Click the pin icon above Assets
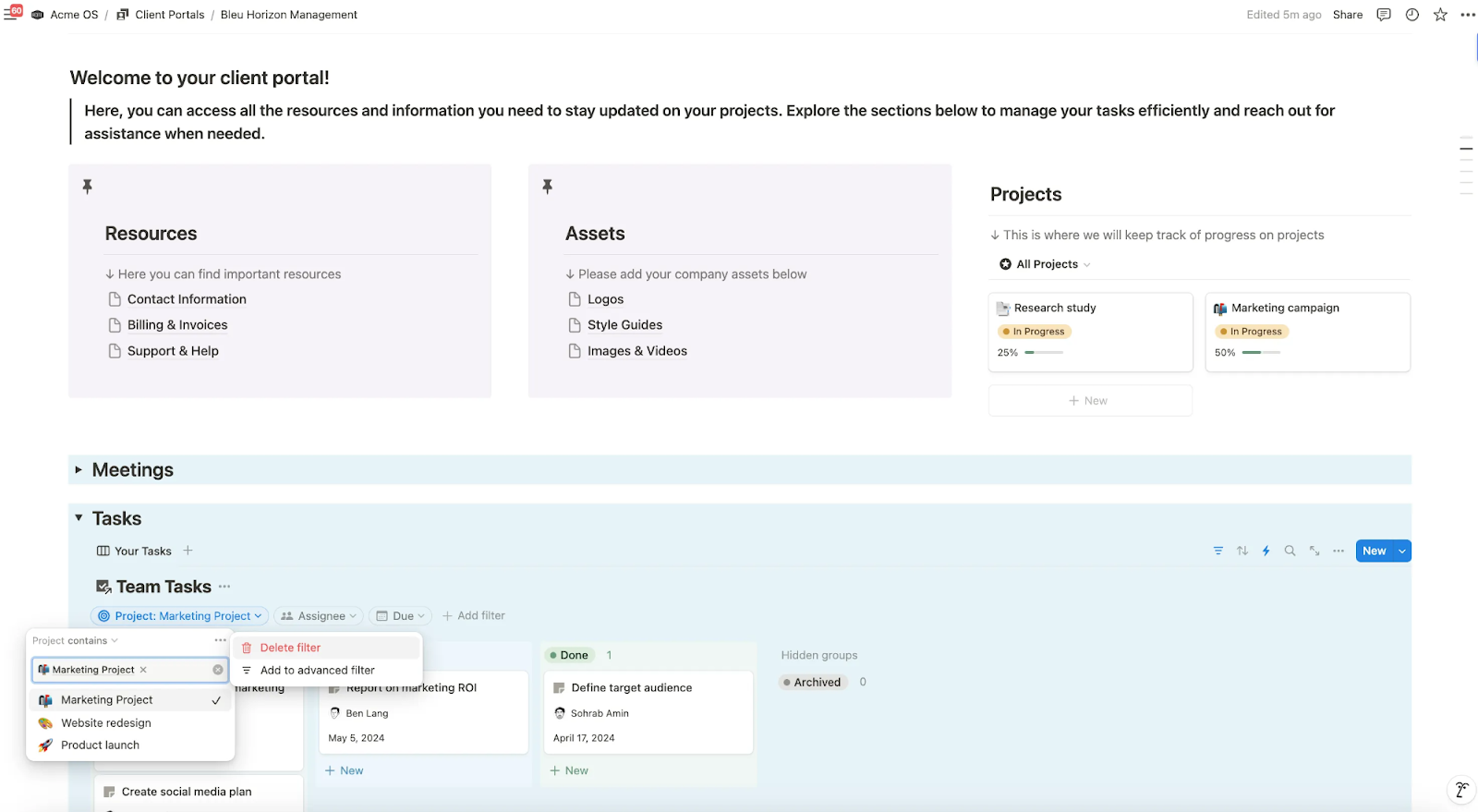The image size is (1478, 812). click(x=548, y=187)
